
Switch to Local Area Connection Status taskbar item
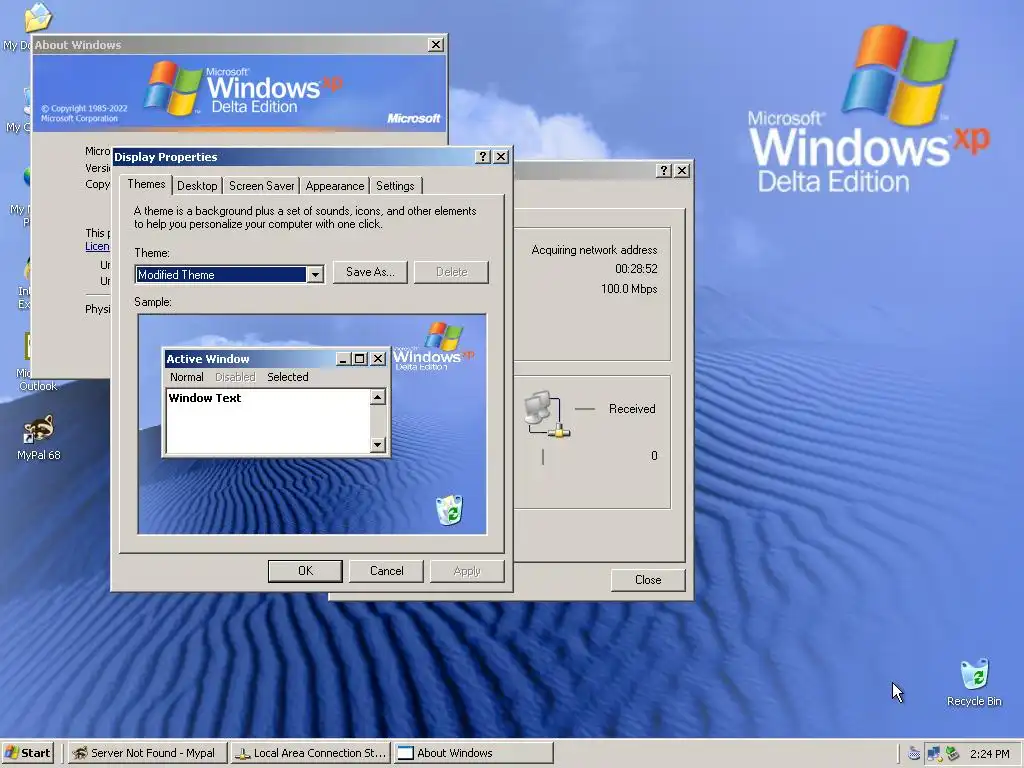pos(311,753)
